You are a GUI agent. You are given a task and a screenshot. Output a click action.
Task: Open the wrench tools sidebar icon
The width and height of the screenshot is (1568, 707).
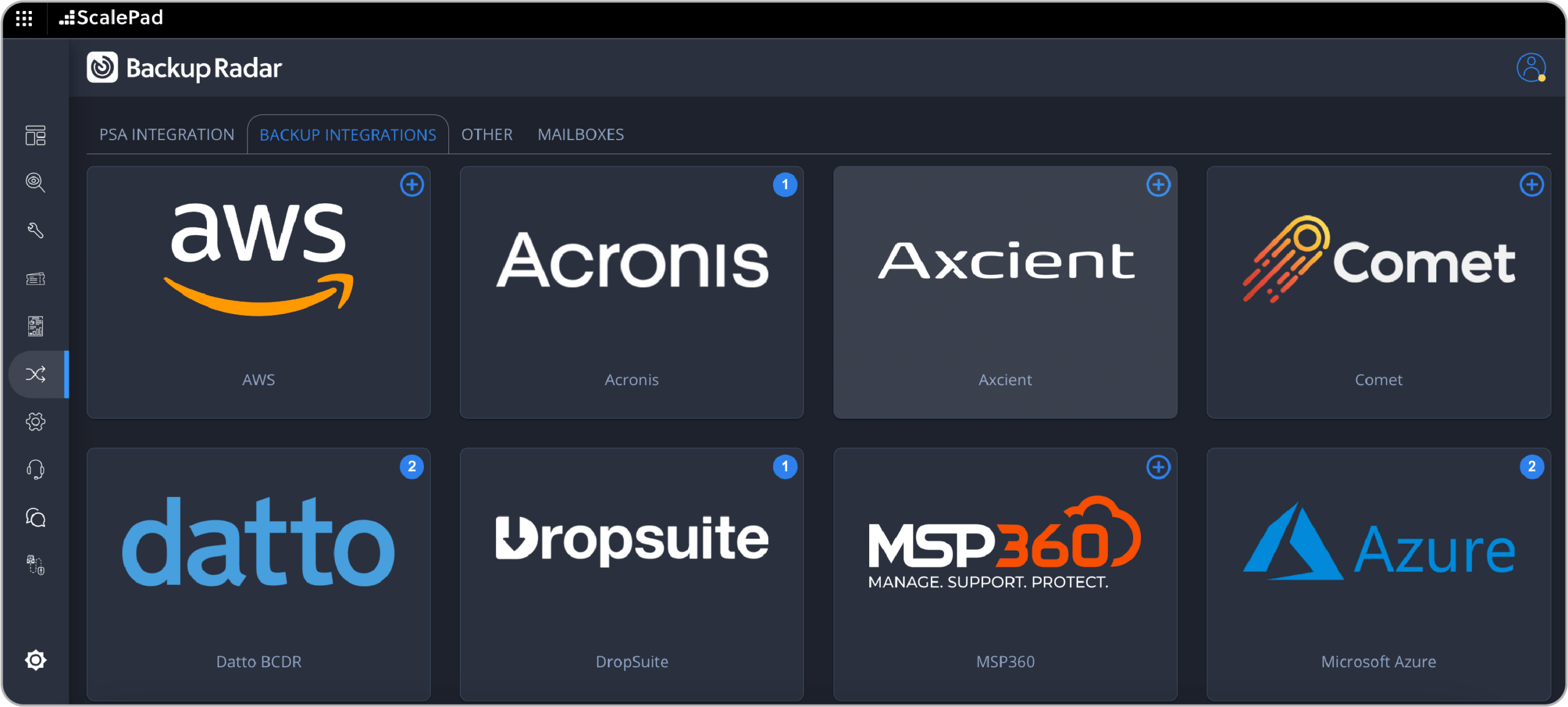[x=36, y=231]
